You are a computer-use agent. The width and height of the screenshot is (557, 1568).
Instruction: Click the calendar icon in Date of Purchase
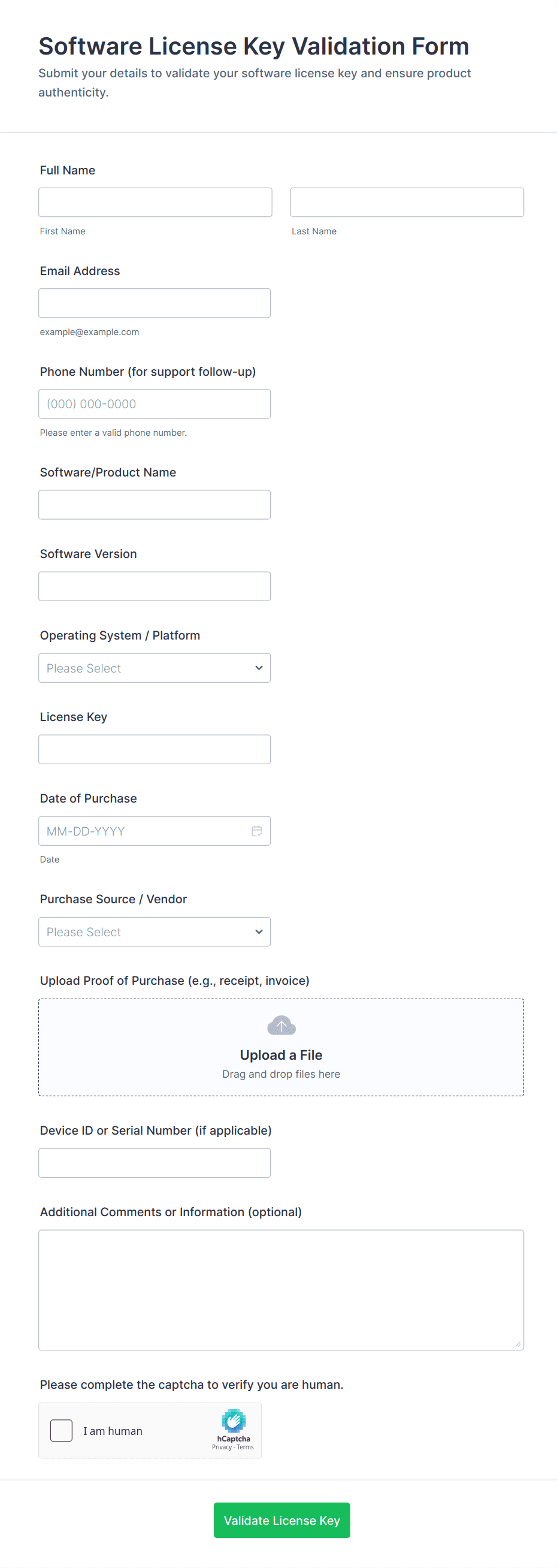point(256,831)
